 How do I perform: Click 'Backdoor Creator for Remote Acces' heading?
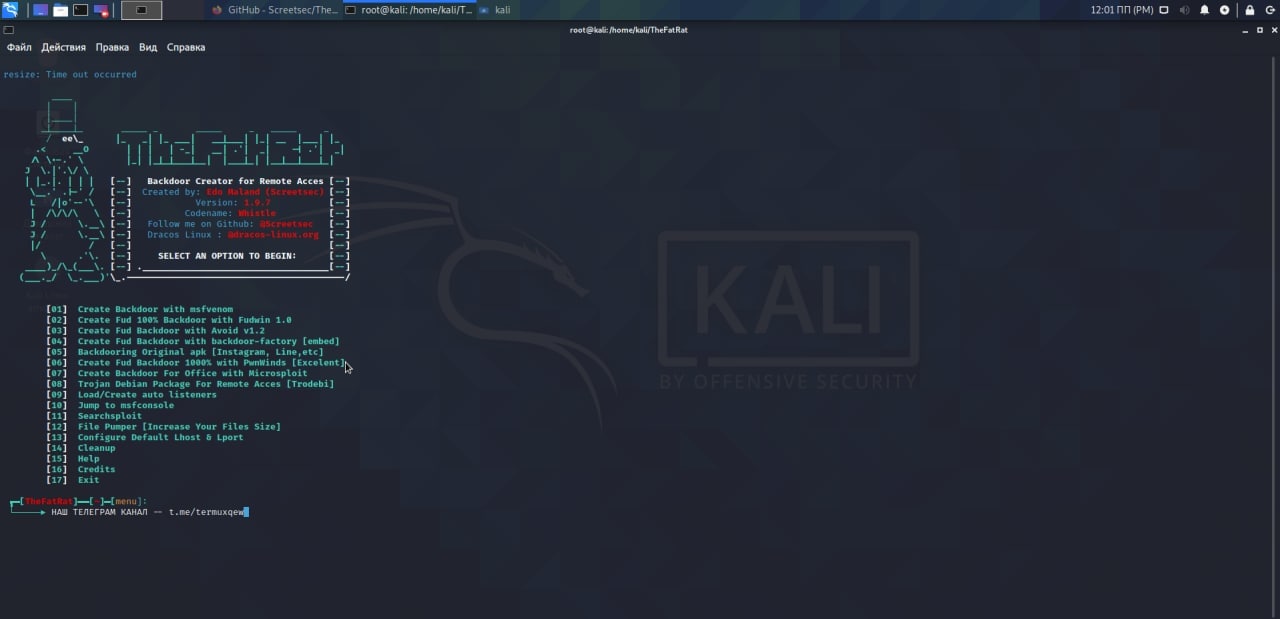tap(235, 181)
